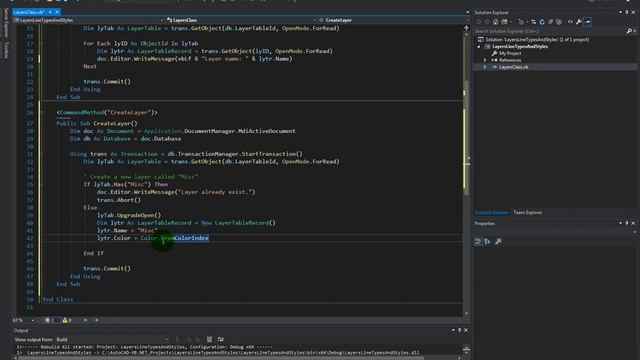640x360 pixels.
Task: Switch views icon in Solution Explorer toolbar
Action: point(504,22)
